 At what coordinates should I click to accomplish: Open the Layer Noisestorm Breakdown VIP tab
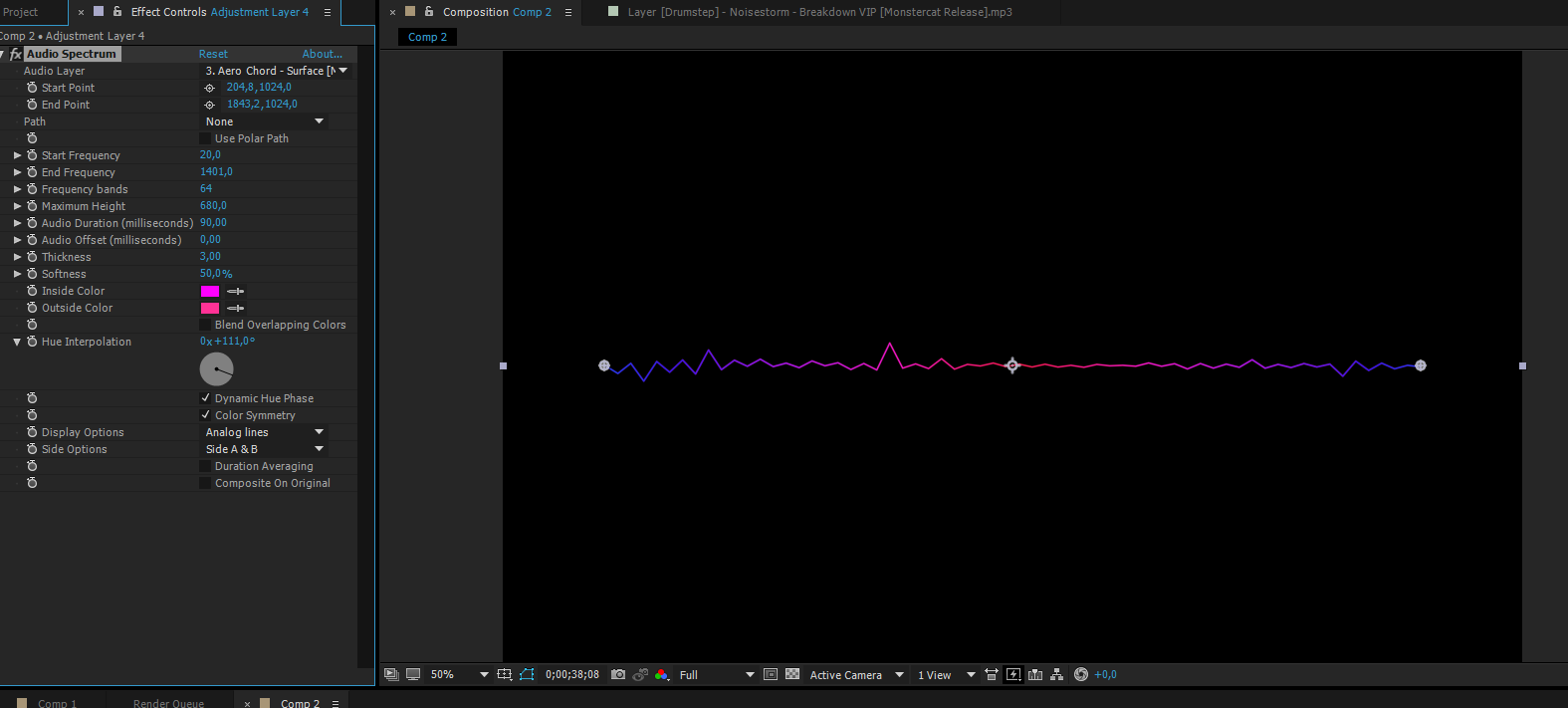819,12
